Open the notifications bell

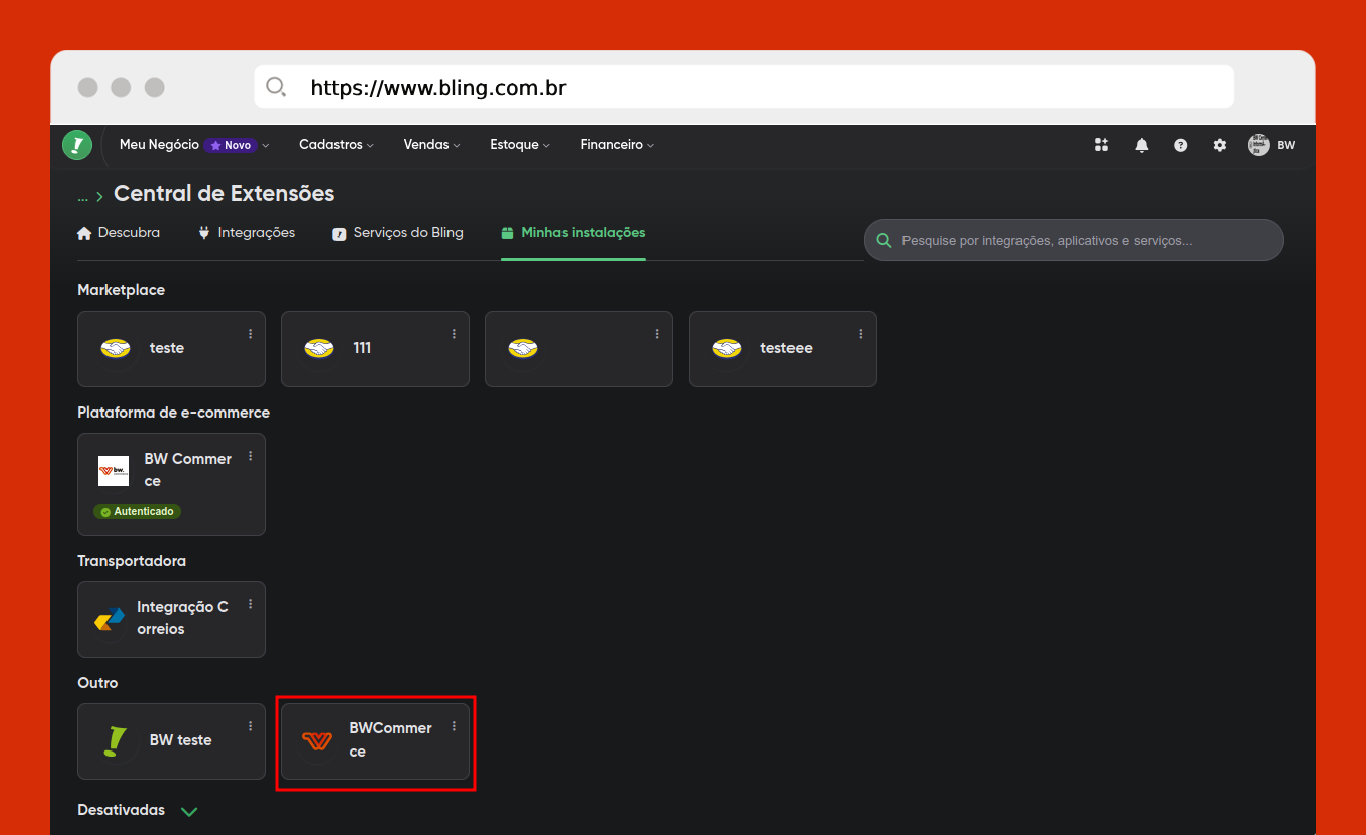point(1141,145)
